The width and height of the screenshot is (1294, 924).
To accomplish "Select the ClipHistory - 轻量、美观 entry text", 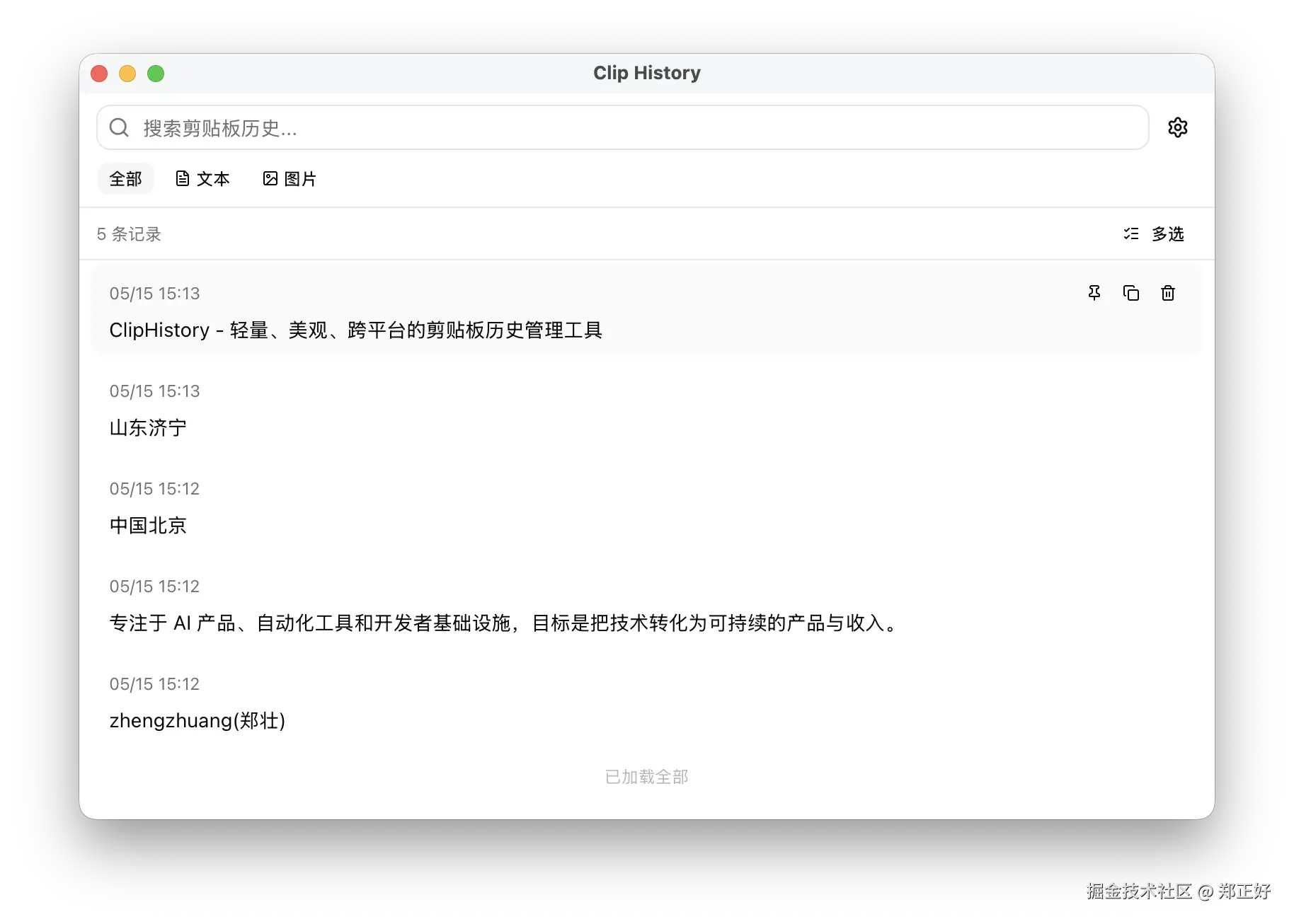I will pos(355,330).
